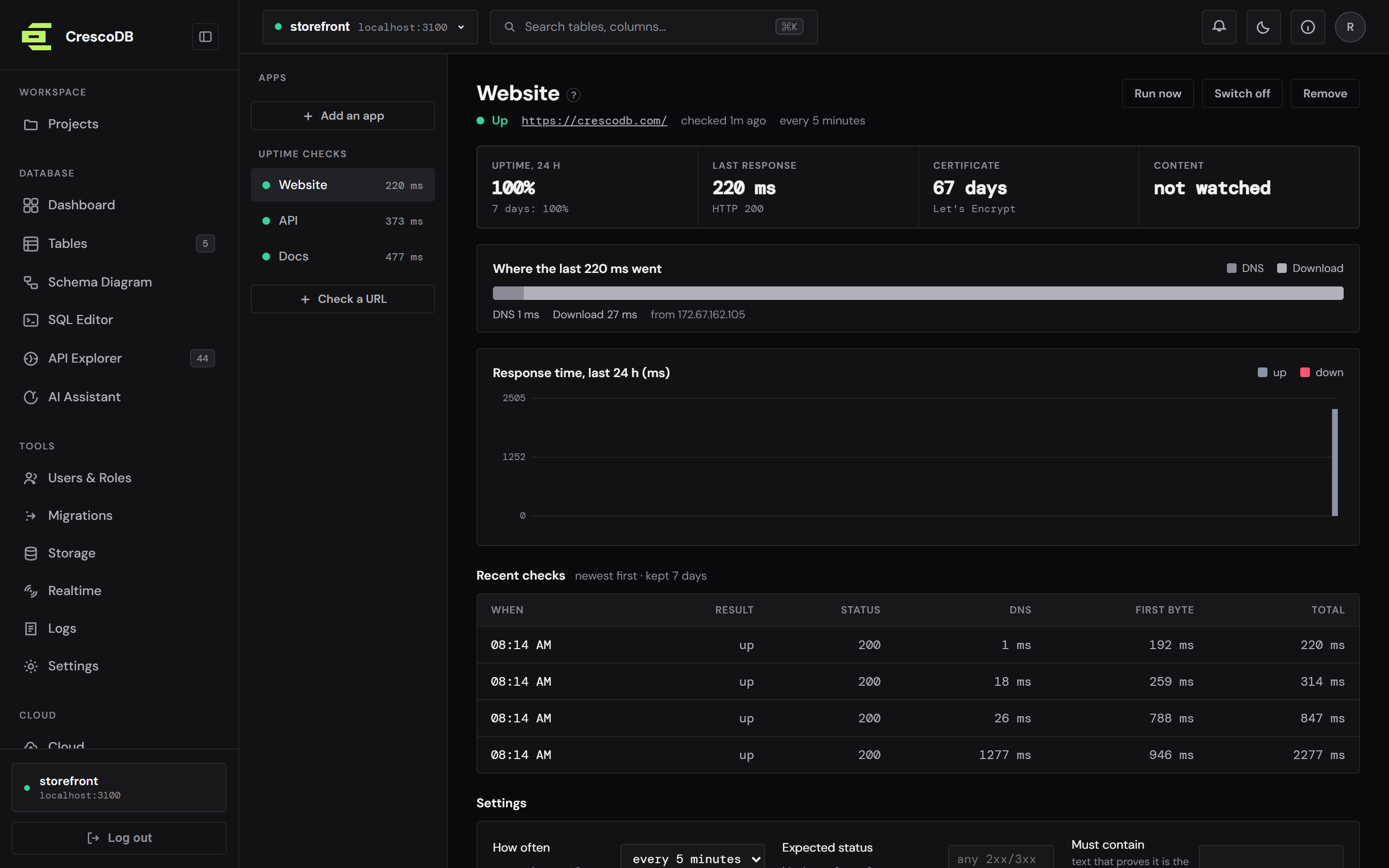
Task: Toggle dark mode moon icon
Action: pos(1263,27)
